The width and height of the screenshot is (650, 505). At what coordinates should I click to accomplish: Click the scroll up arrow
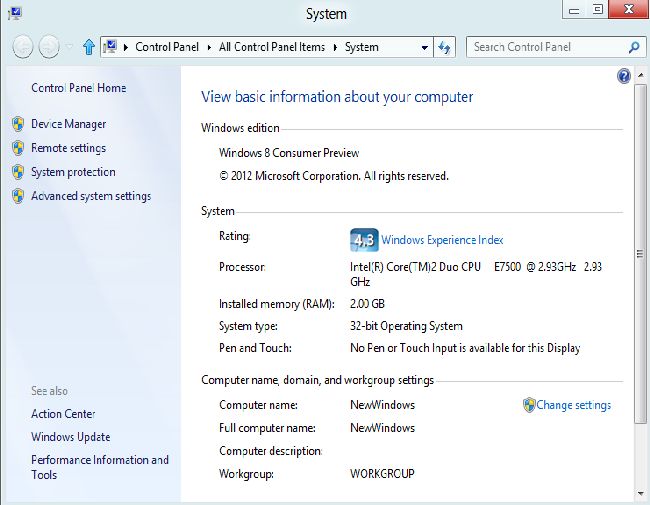(640, 75)
